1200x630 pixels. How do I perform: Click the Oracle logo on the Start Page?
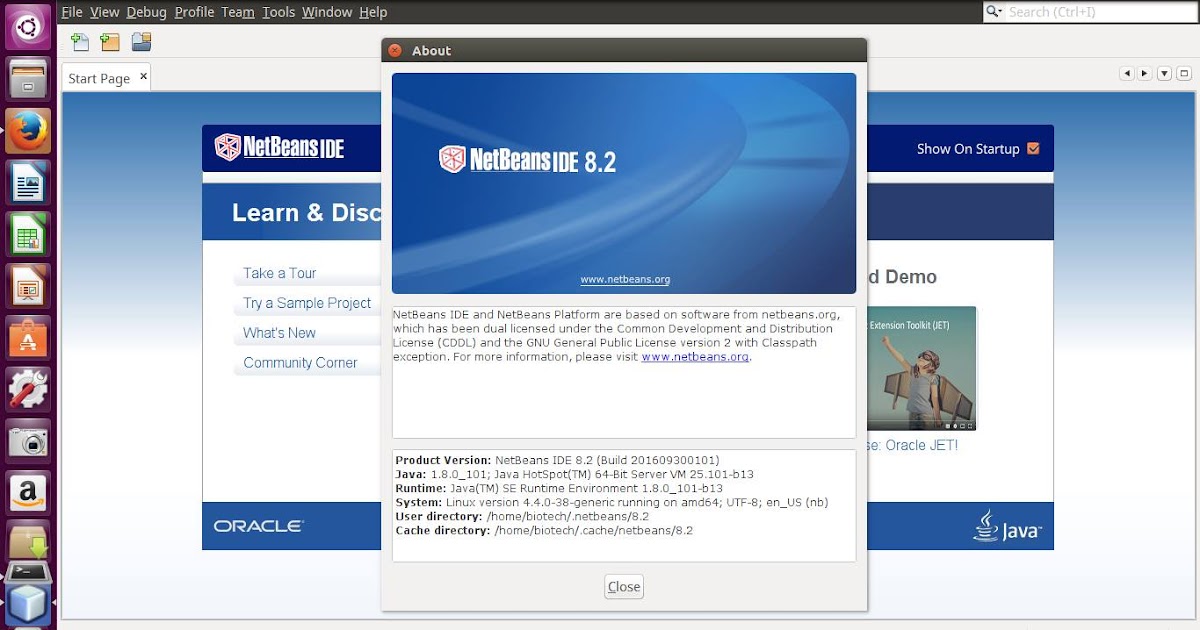[258, 526]
